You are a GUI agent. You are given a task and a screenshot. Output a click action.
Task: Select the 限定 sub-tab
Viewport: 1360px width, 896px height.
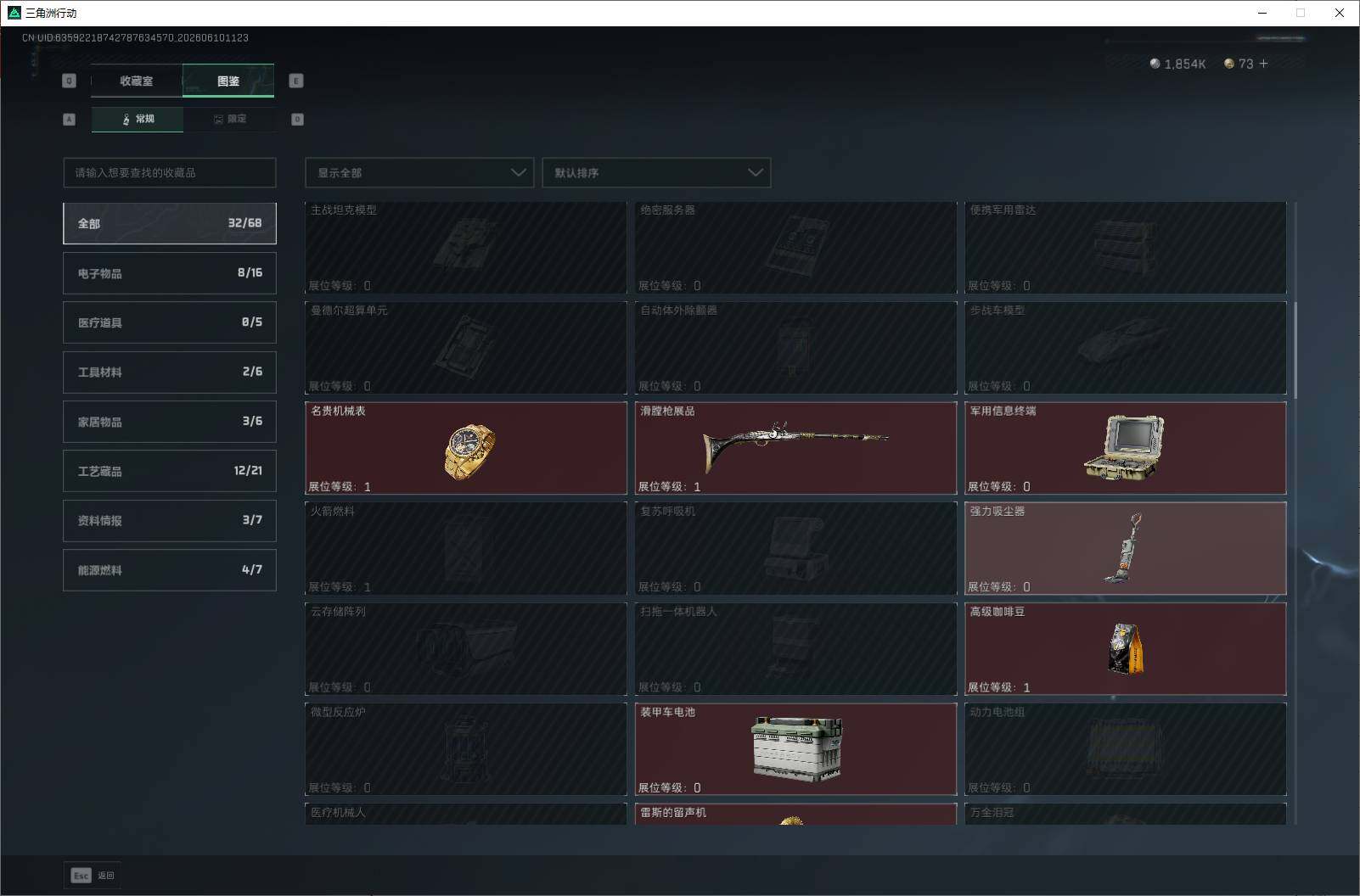coord(229,119)
